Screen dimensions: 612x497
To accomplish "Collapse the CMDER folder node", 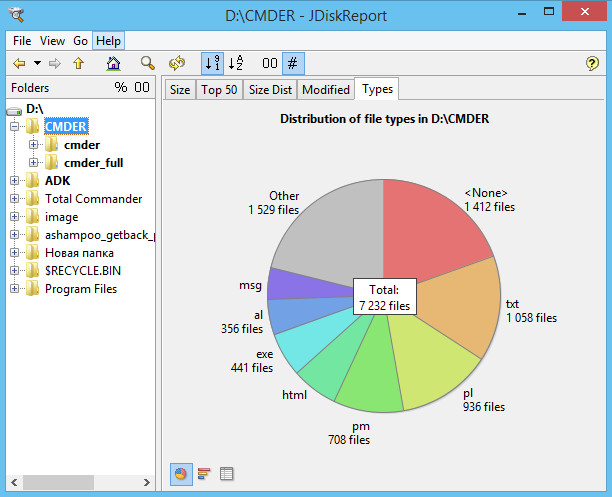I will (x=14, y=126).
